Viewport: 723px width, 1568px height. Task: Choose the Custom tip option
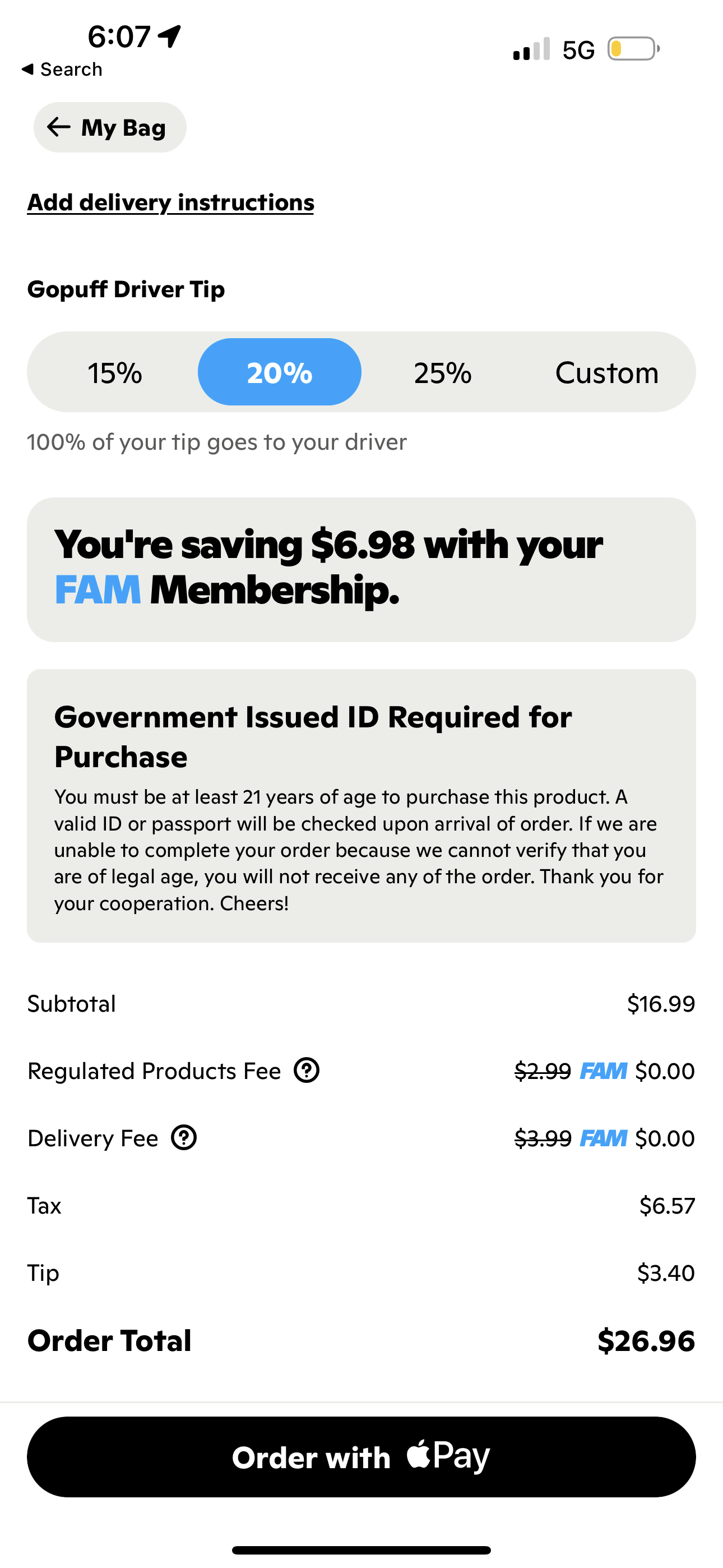[606, 372]
